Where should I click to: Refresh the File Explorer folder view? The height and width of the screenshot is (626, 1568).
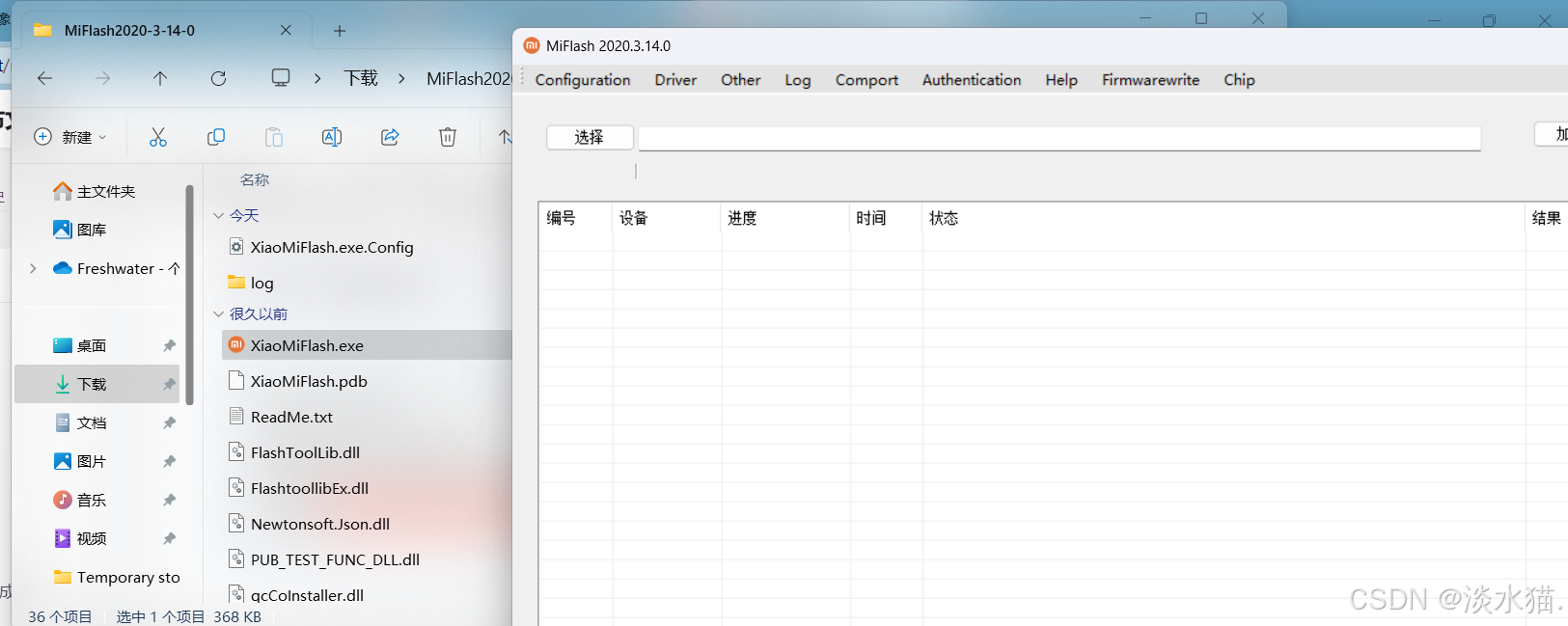[218, 78]
